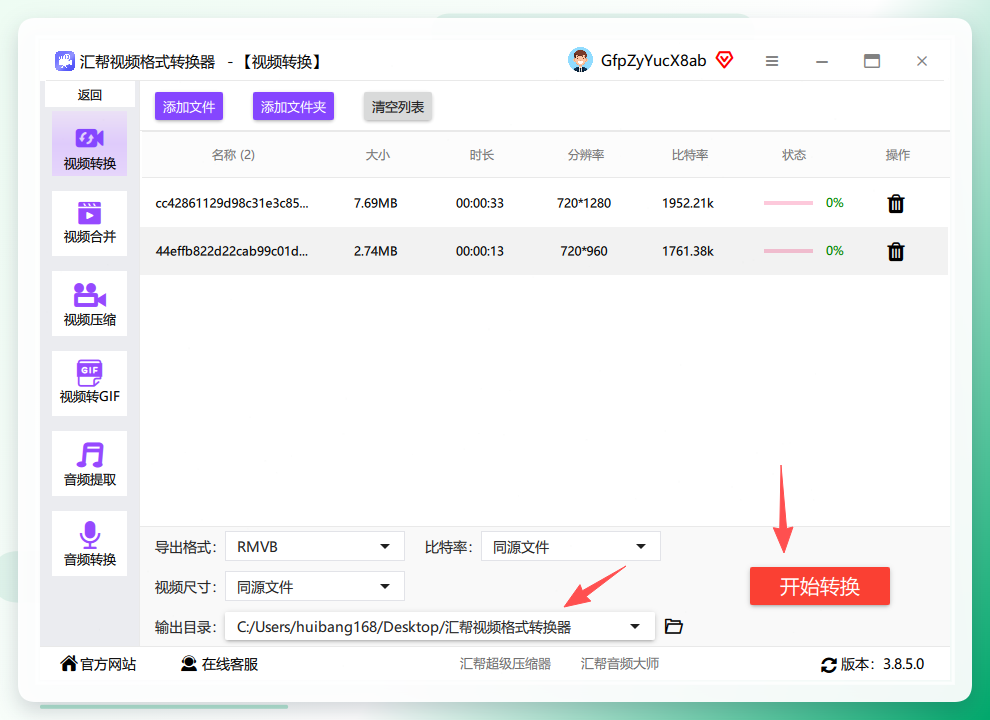This screenshot has width=990, height=720.
Task: Click the 7.69MB size cell
Action: click(x=376, y=203)
